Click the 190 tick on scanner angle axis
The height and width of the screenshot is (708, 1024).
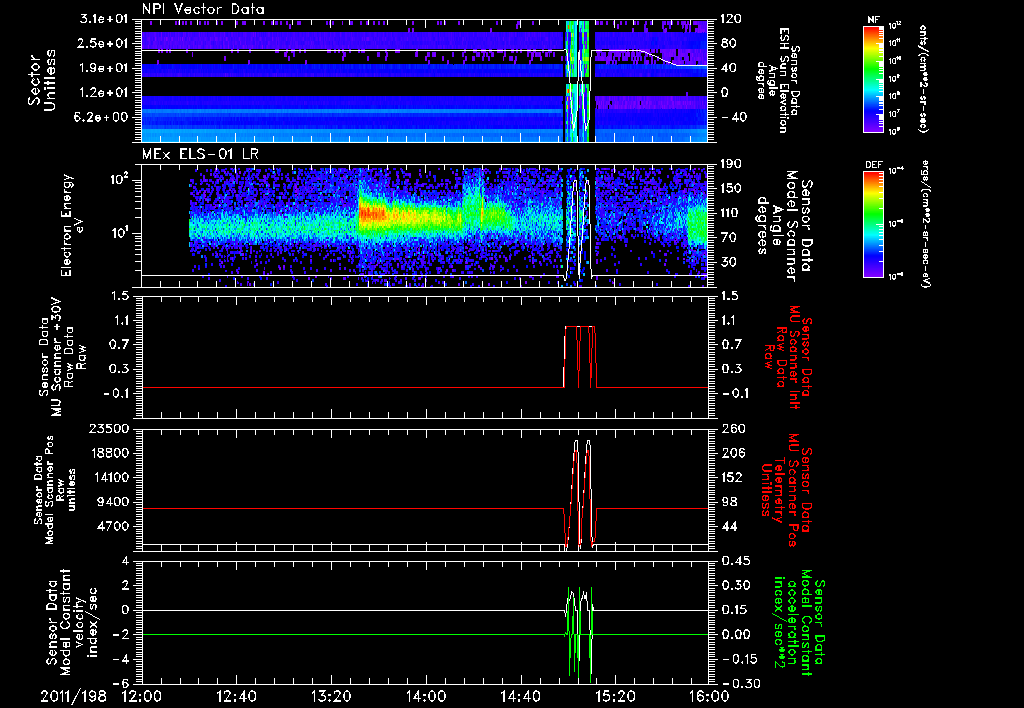tap(730, 164)
